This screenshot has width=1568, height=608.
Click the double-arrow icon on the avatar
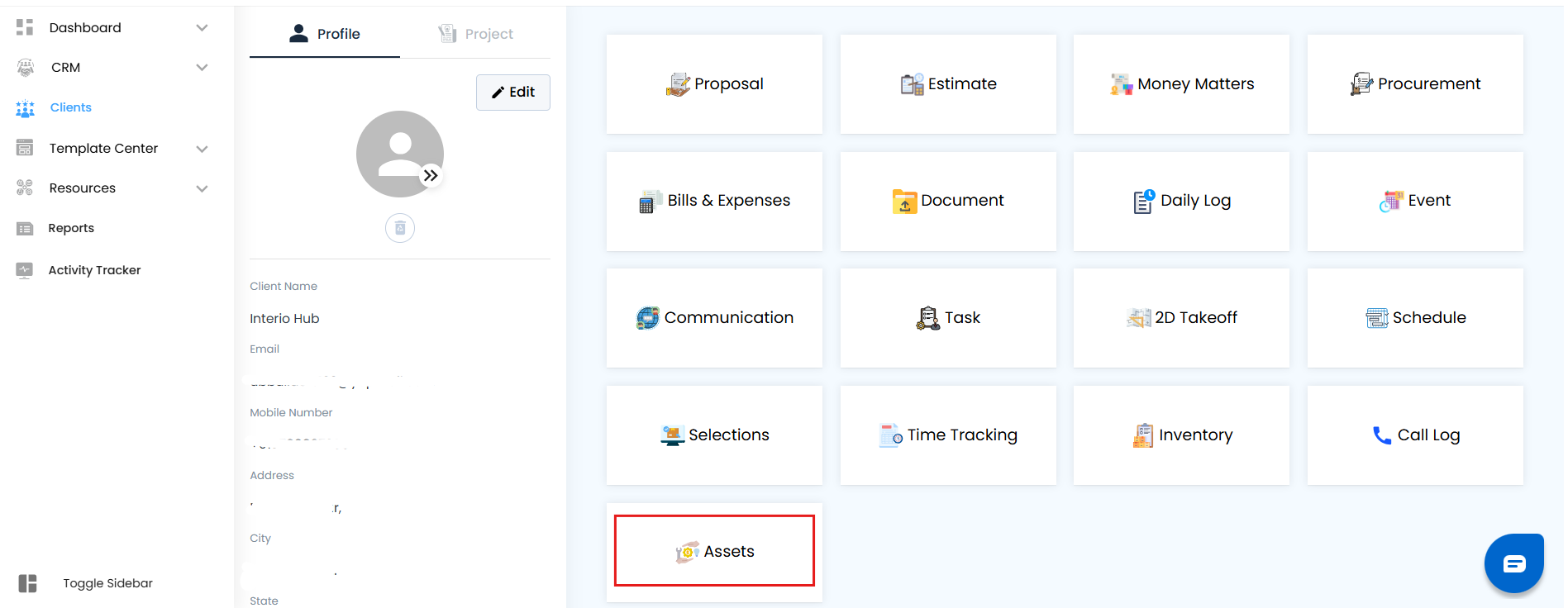(x=431, y=175)
